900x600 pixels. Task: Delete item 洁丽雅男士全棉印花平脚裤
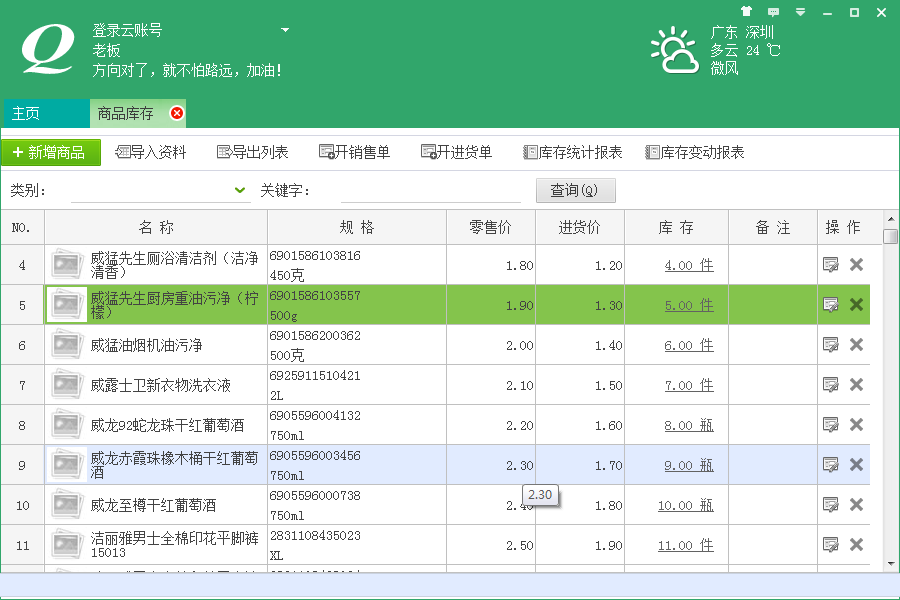pyautogui.click(x=856, y=544)
